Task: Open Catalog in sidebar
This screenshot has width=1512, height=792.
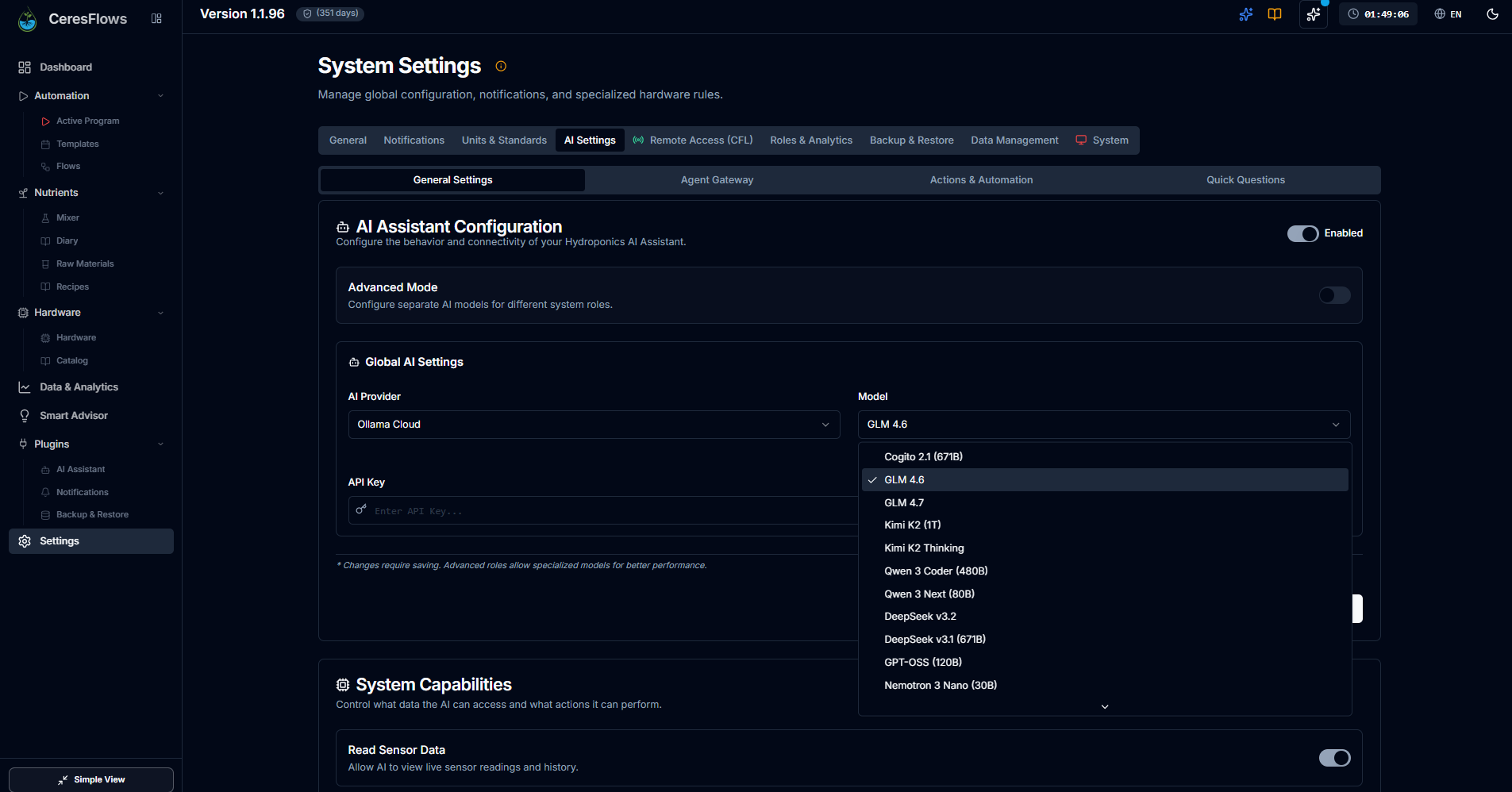Action: (x=72, y=361)
